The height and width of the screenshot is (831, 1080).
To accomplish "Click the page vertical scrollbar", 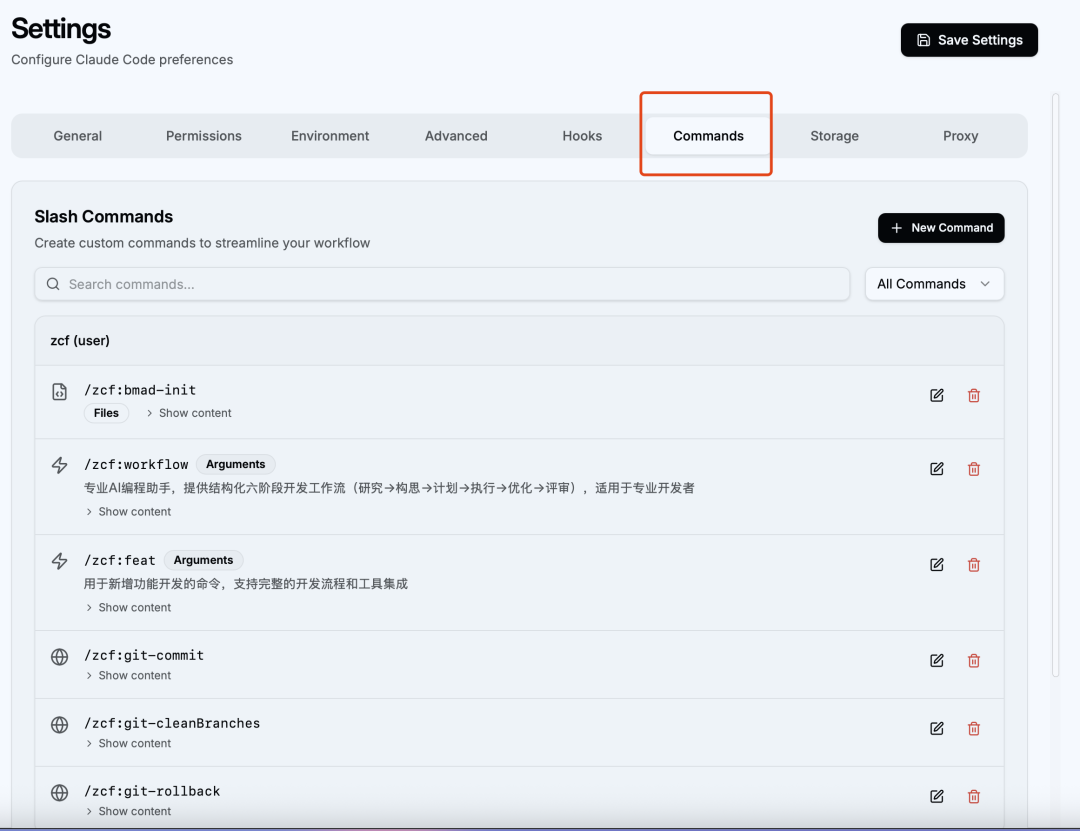I will click(x=1055, y=386).
